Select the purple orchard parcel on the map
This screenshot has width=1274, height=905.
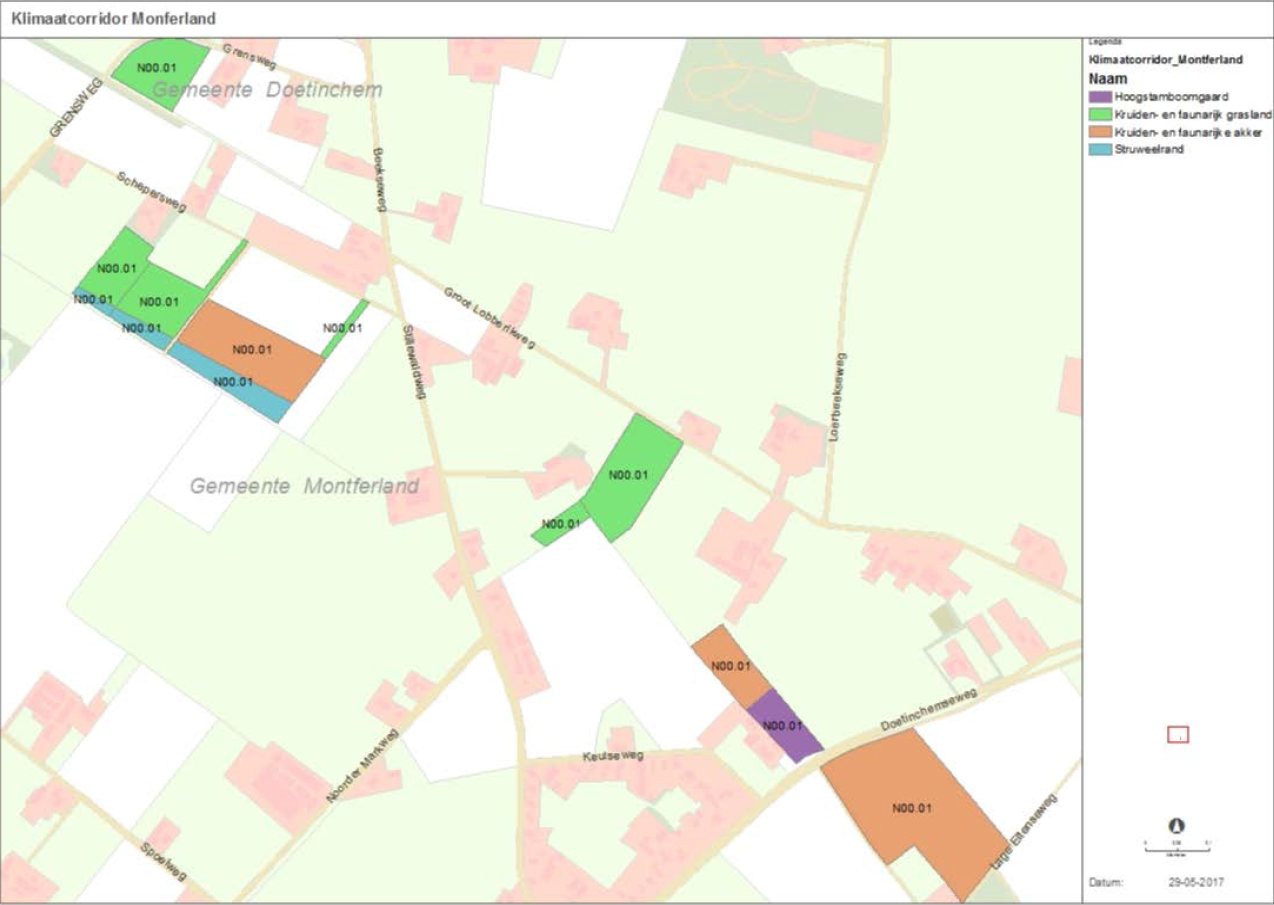click(x=784, y=727)
